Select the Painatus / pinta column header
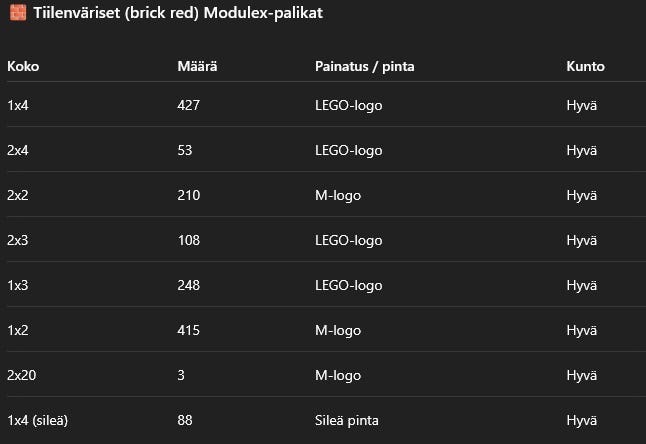This screenshot has width=646, height=444. [364, 66]
